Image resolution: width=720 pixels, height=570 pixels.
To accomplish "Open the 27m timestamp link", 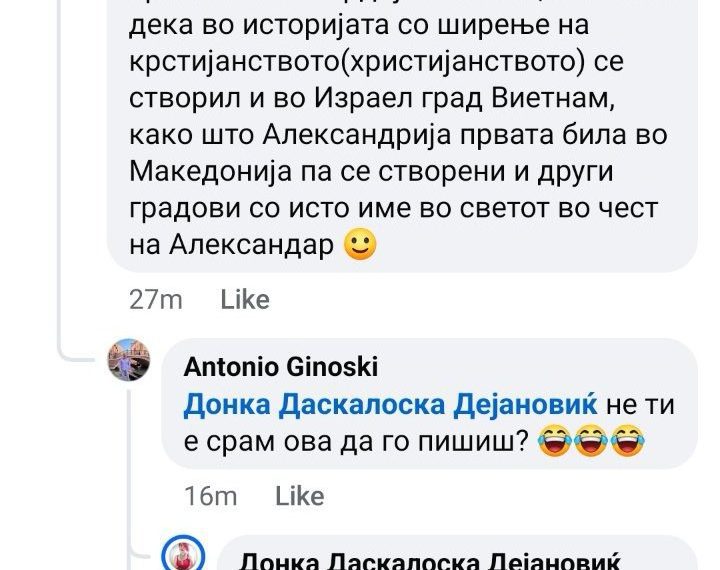I will point(156,300).
